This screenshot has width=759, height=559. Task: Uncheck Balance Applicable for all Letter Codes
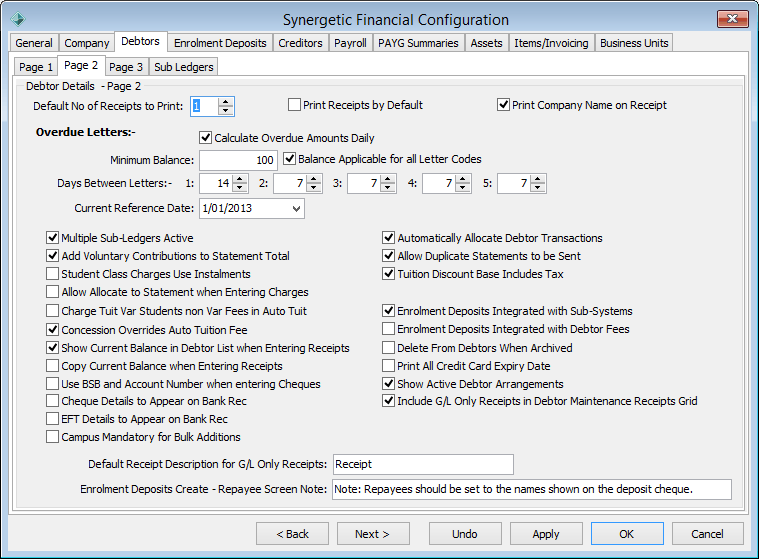[x=289, y=159]
